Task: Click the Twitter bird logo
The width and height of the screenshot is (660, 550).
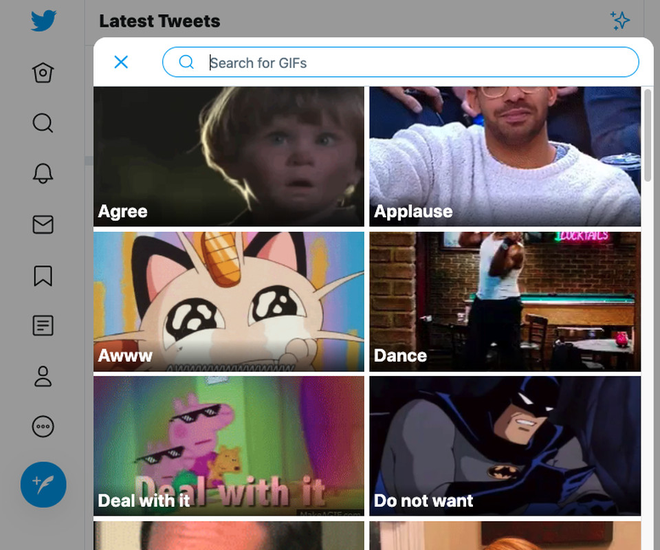Action: pyautogui.click(x=43, y=21)
